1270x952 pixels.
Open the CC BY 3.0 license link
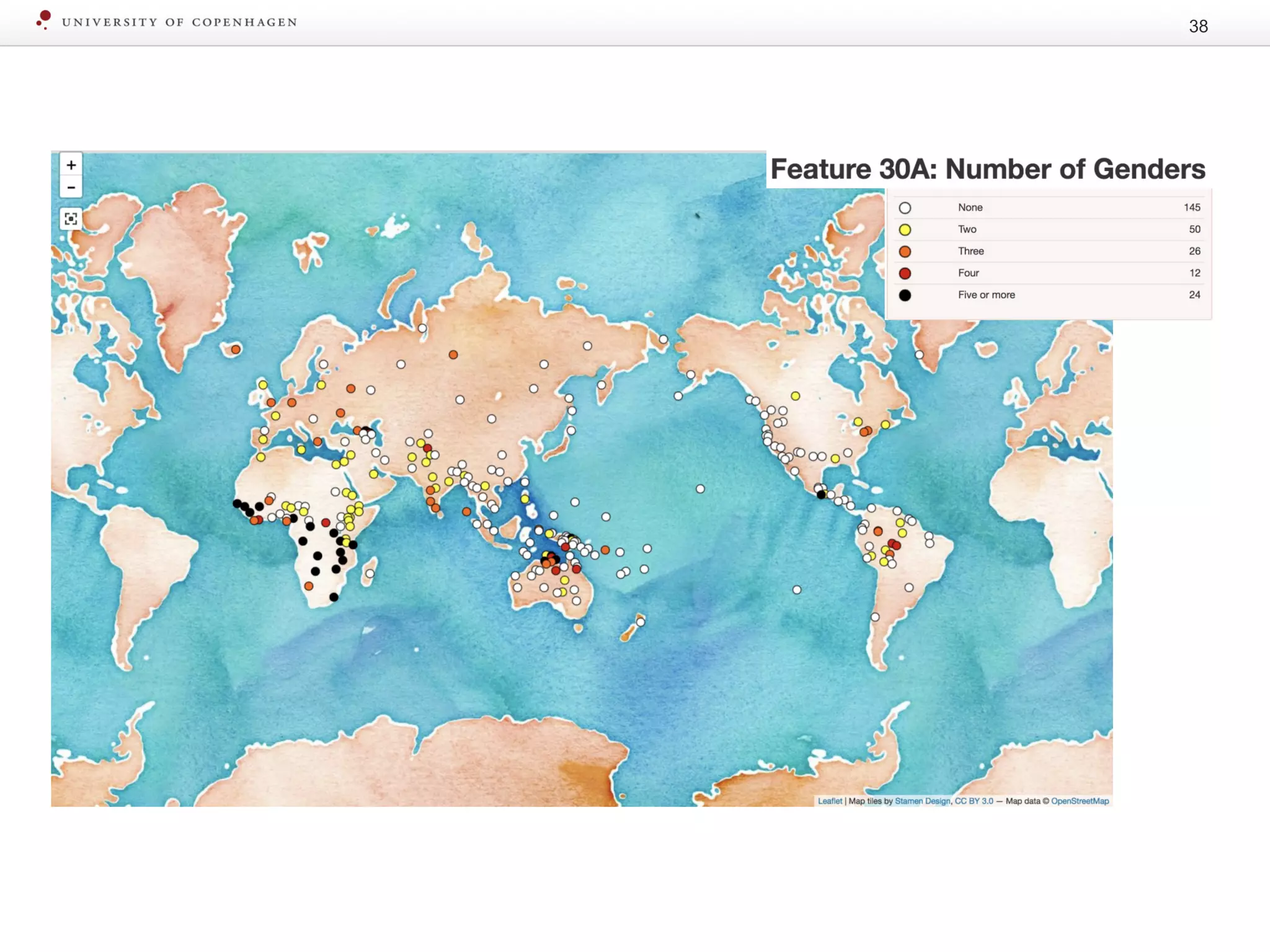click(x=973, y=801)
